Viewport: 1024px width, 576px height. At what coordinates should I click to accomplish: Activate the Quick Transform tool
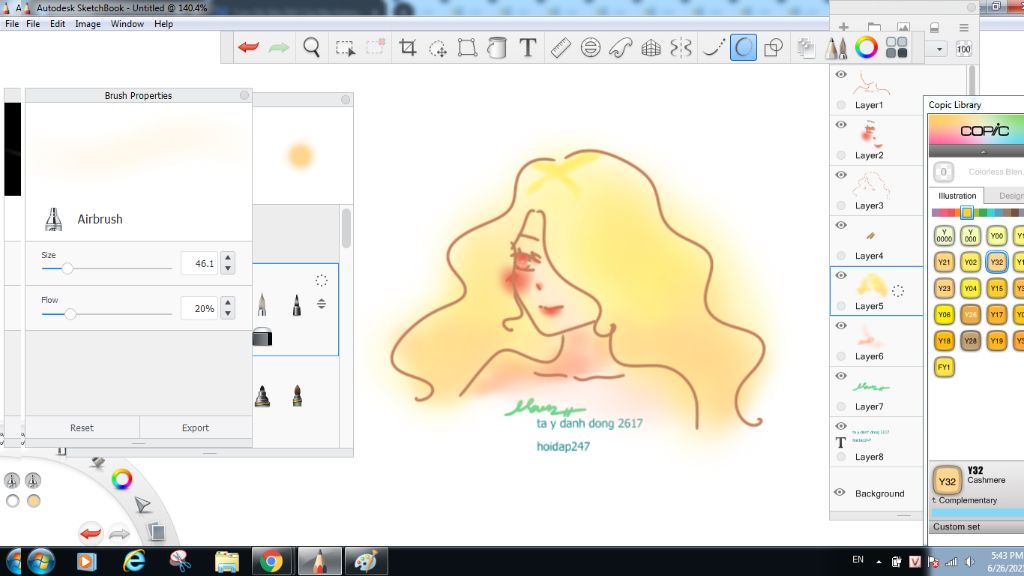pos(437,48)
